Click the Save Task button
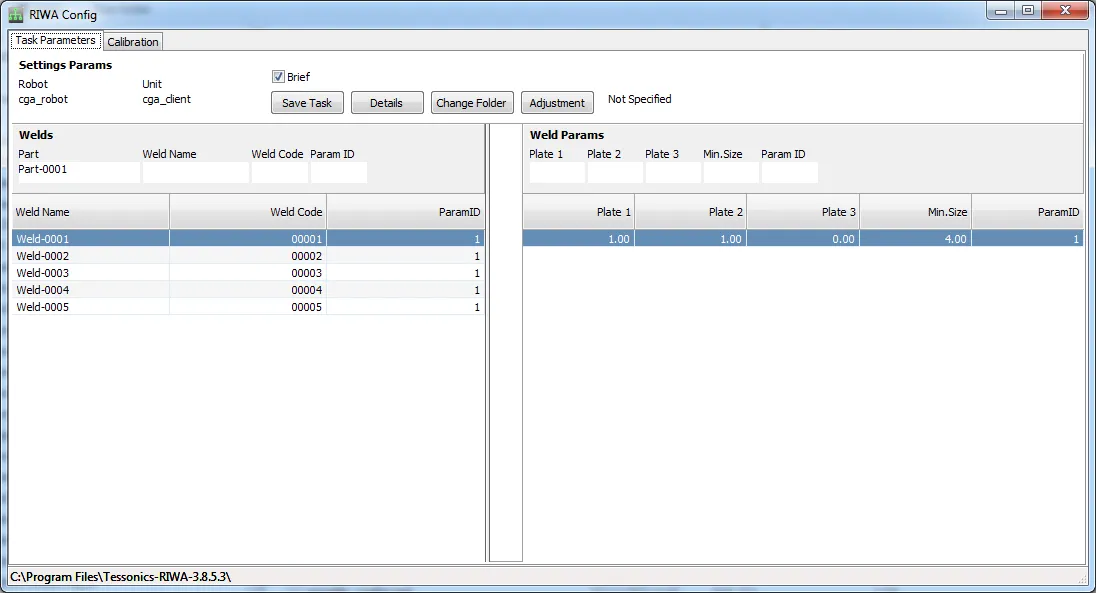 [306, 102]
